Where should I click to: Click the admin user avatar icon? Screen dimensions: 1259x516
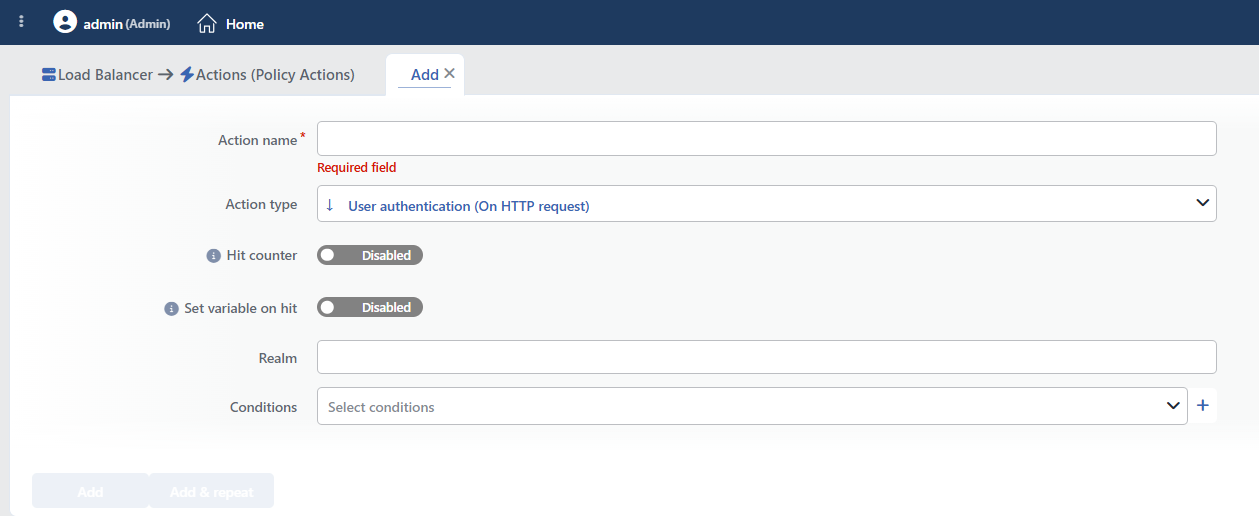click(x=65, y=22)
